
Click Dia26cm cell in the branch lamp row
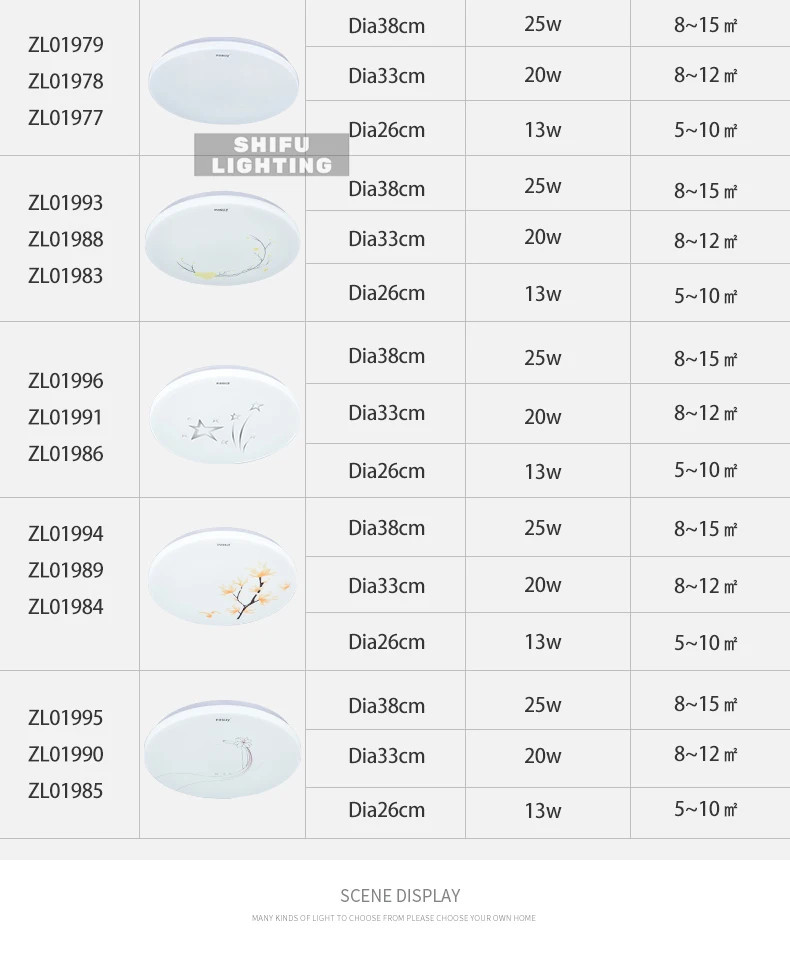(x=386, y=292)
